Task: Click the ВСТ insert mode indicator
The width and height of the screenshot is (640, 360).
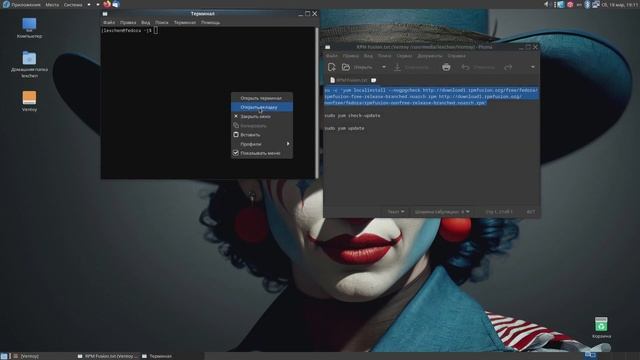Action: (531, 212)
